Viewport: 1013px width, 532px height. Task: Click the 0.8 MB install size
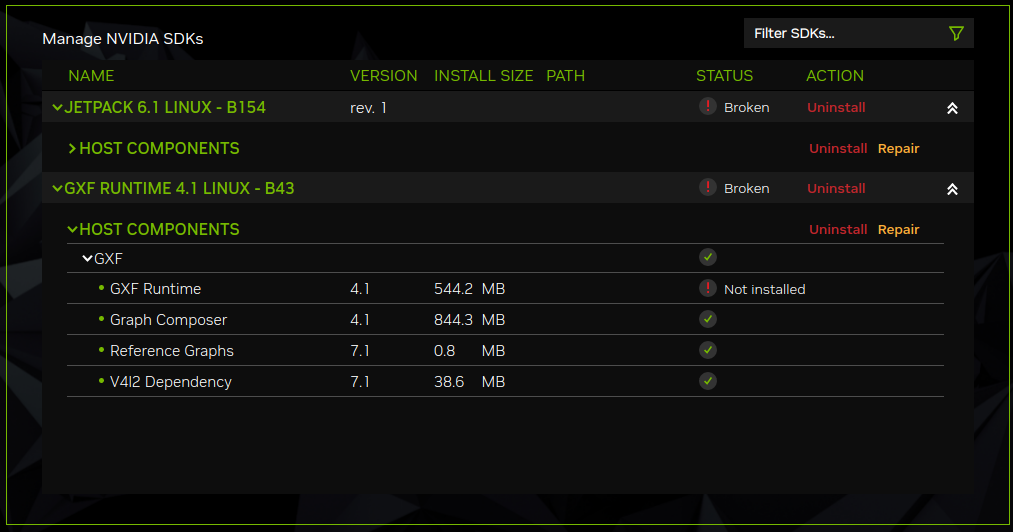(x=470, y=351)
